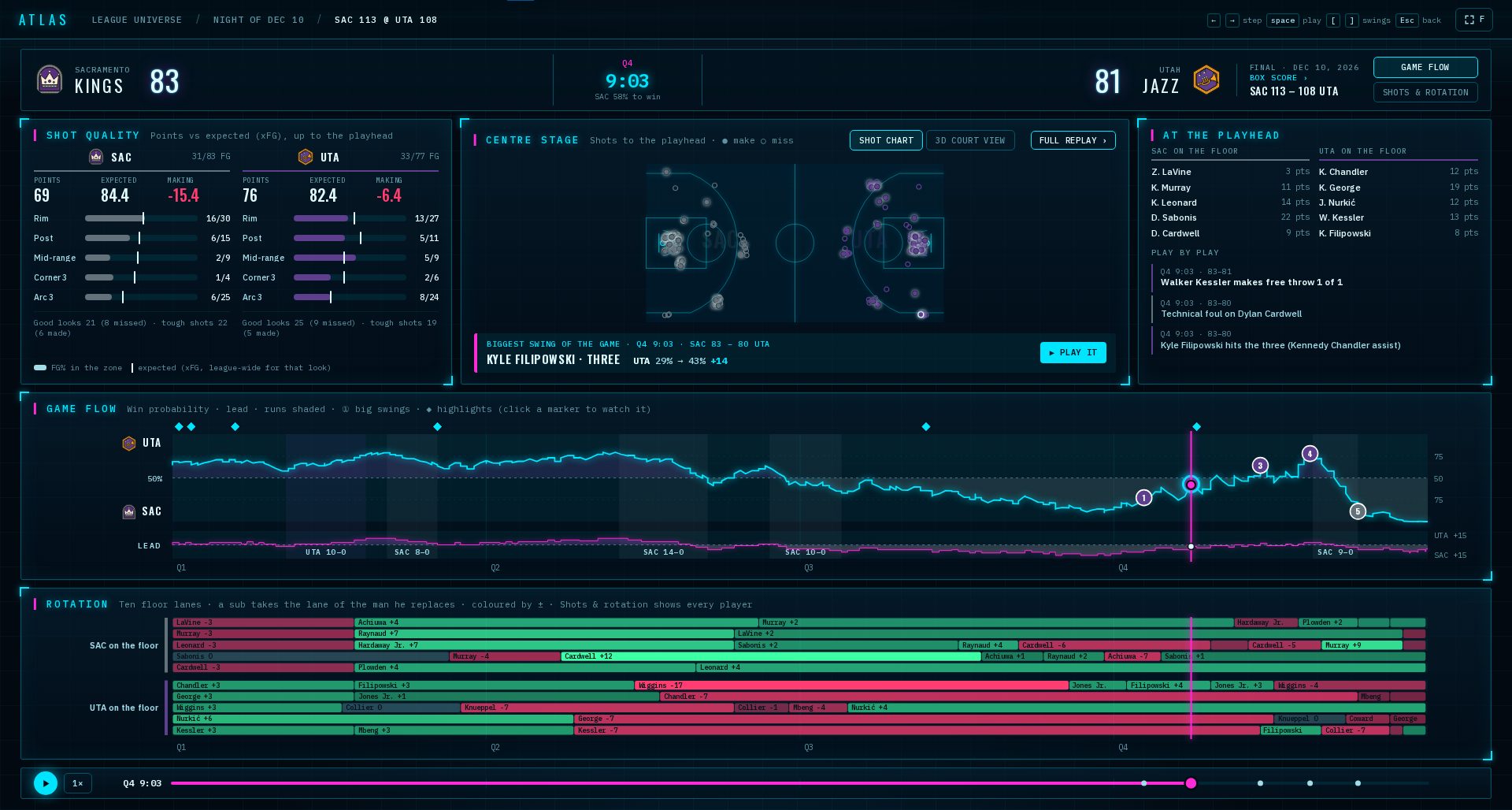Change the 1× playback speed
Image resolution: width=1512 pixels, height=810 pixels.
(78, 783)
